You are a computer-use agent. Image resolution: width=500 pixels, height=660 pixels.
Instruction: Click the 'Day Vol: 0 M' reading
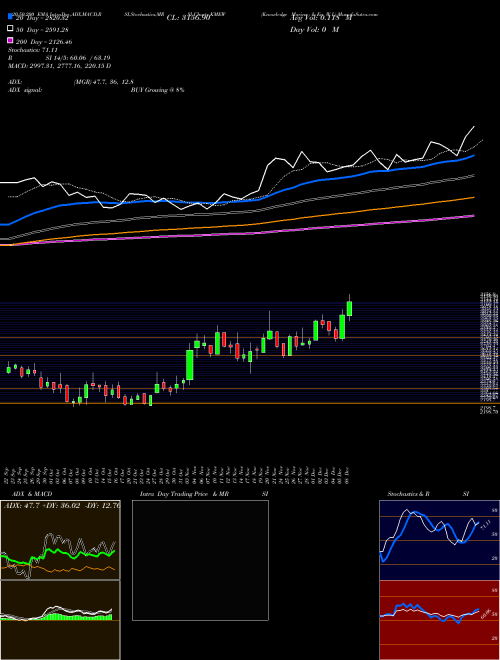[314, 29]
